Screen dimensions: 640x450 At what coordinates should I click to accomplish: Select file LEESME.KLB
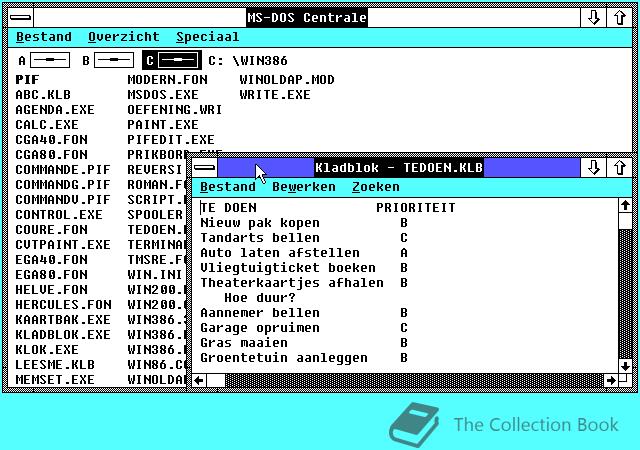tap(55, 365)
